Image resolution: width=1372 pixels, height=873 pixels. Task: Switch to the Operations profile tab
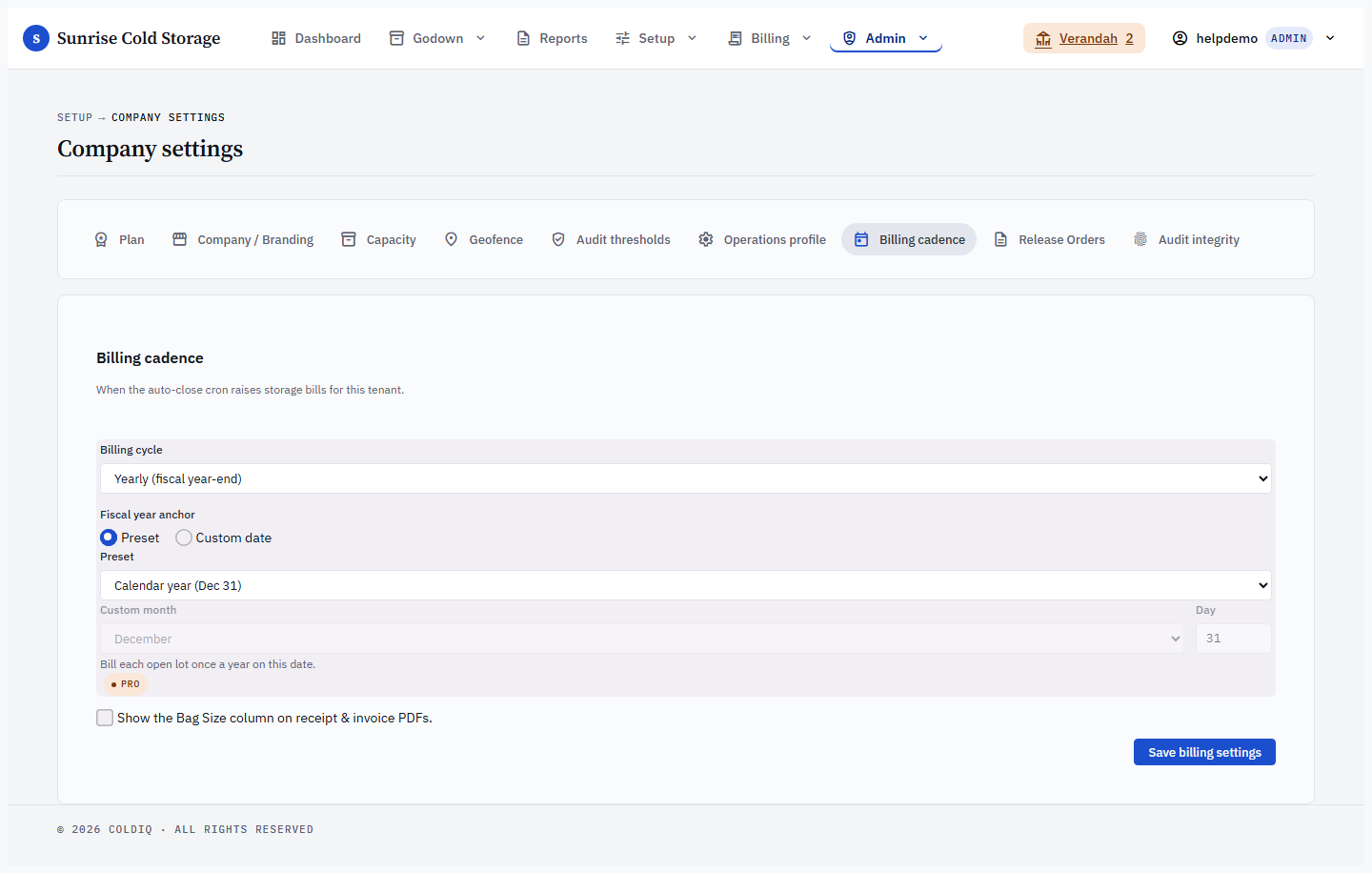coord(762,239)
